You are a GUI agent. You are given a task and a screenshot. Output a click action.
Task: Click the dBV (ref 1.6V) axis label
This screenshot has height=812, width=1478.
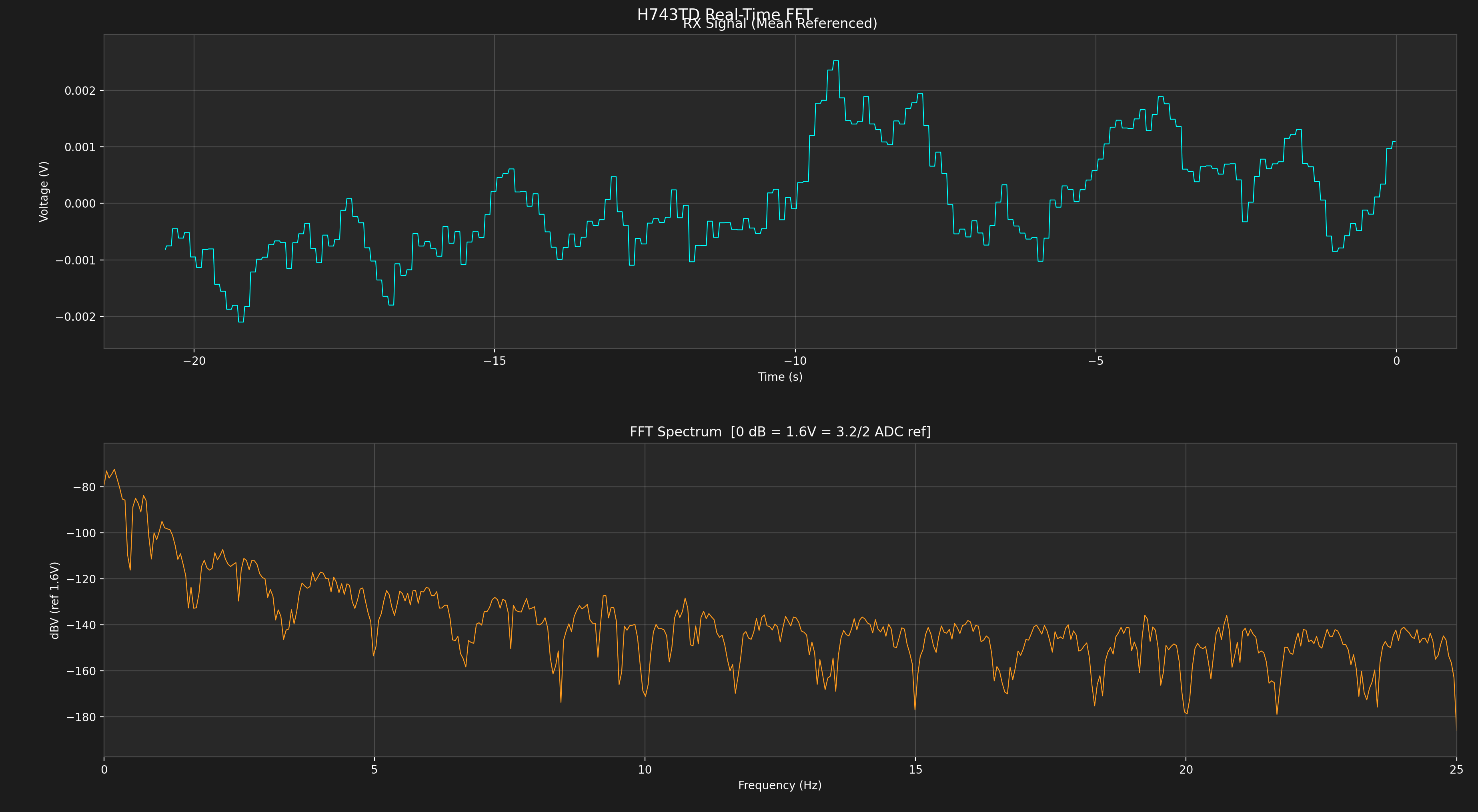click(55, 600)
